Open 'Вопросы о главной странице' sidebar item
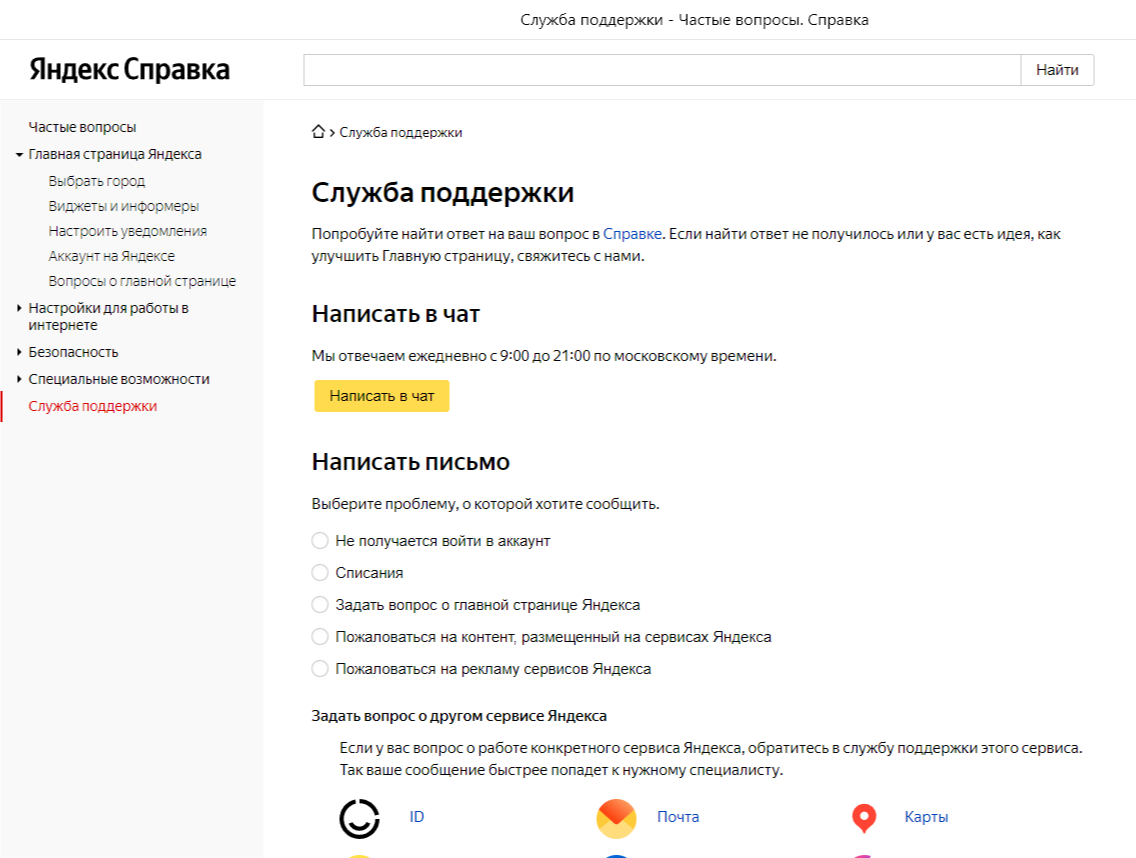1136x858 pixels. click(142, 281)
